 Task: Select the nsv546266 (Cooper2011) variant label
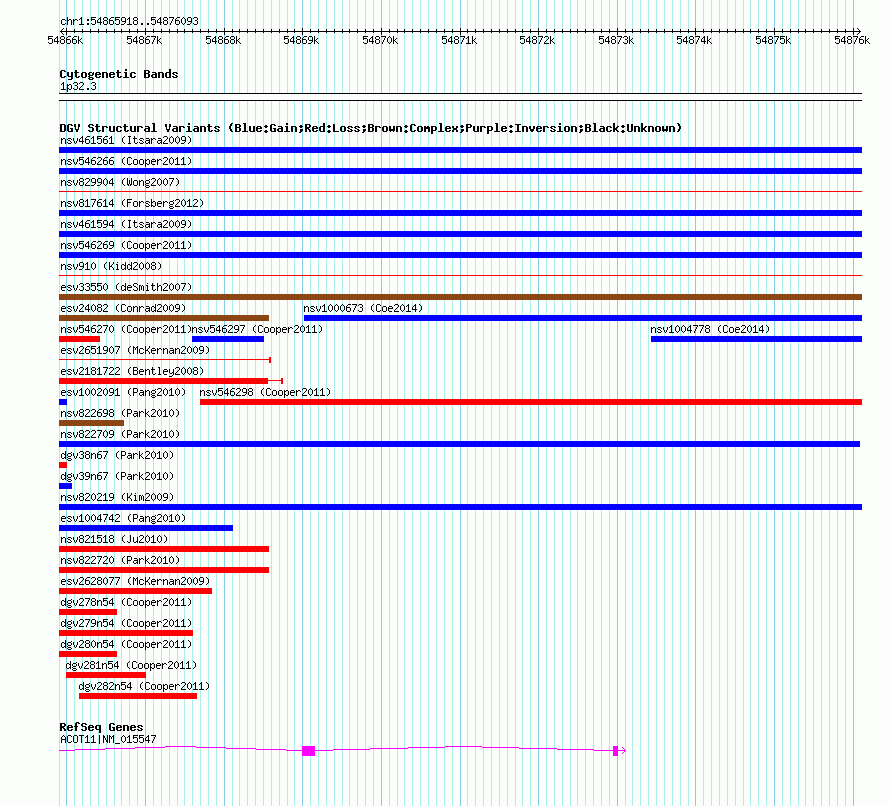tap(126, 161)
